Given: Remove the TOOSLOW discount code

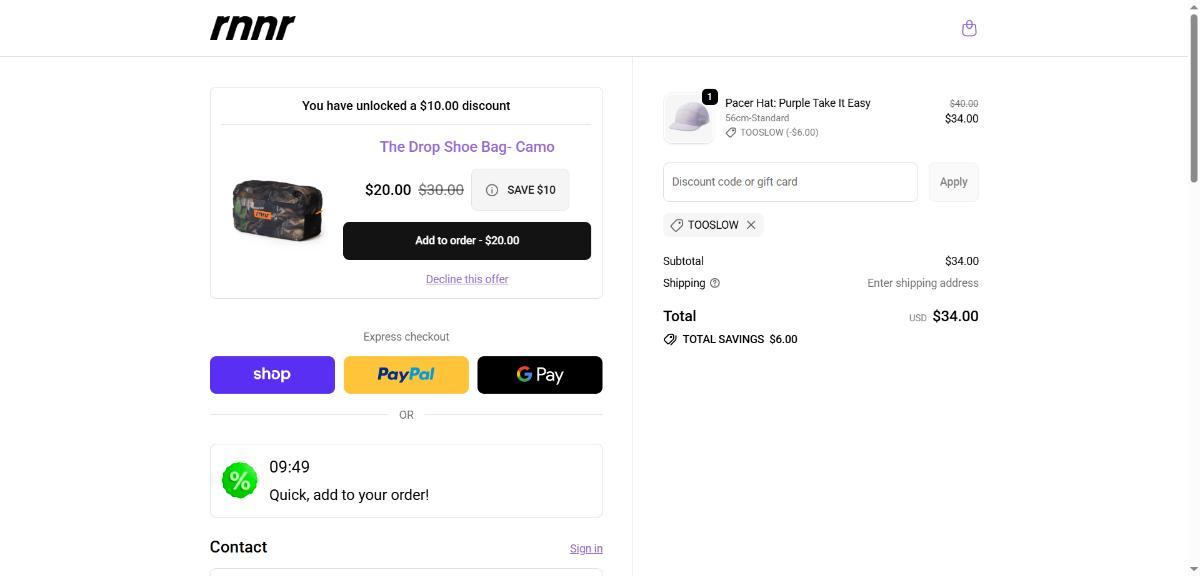Looking at the screenshot, I should (x=751, y=225).
